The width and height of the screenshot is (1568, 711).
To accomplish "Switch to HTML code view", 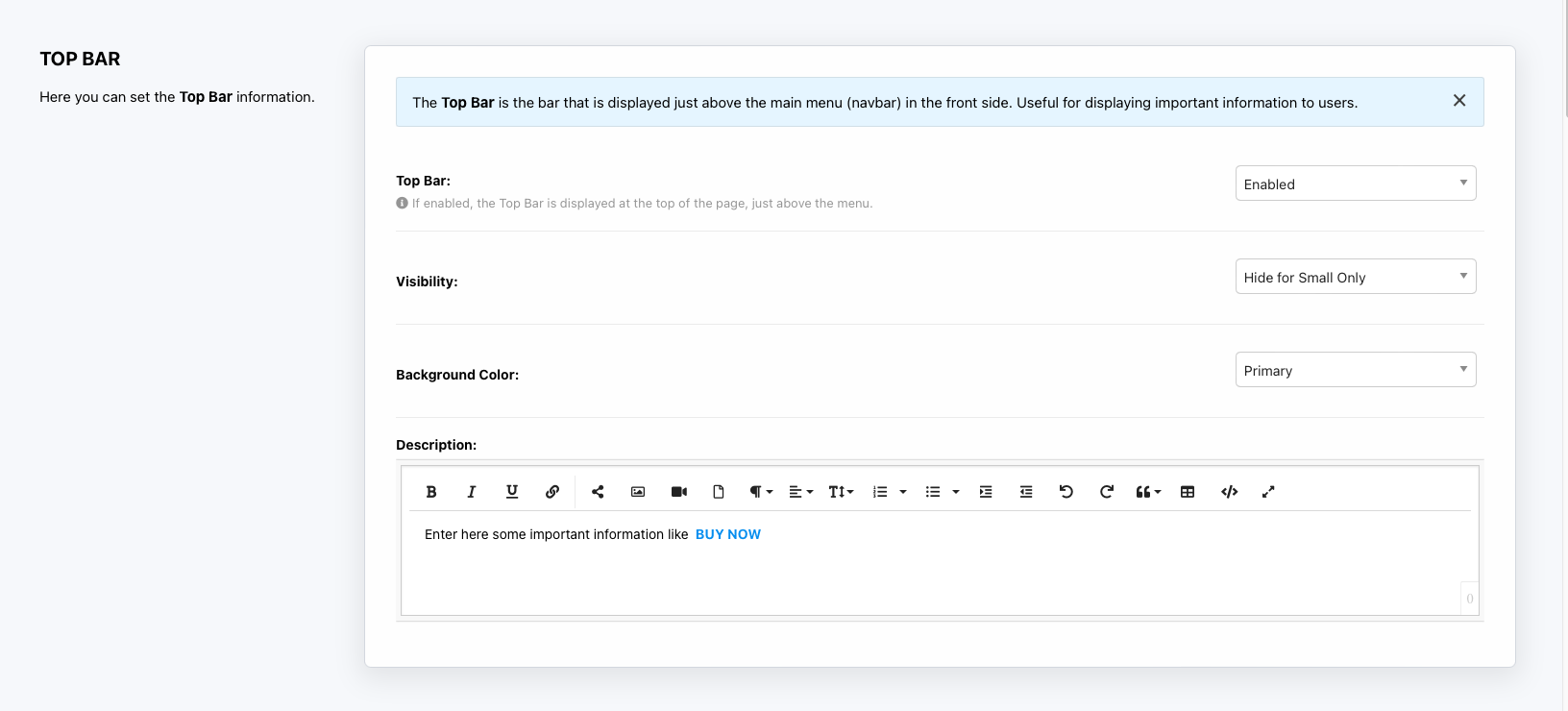I will click(x=1229, y=492).
